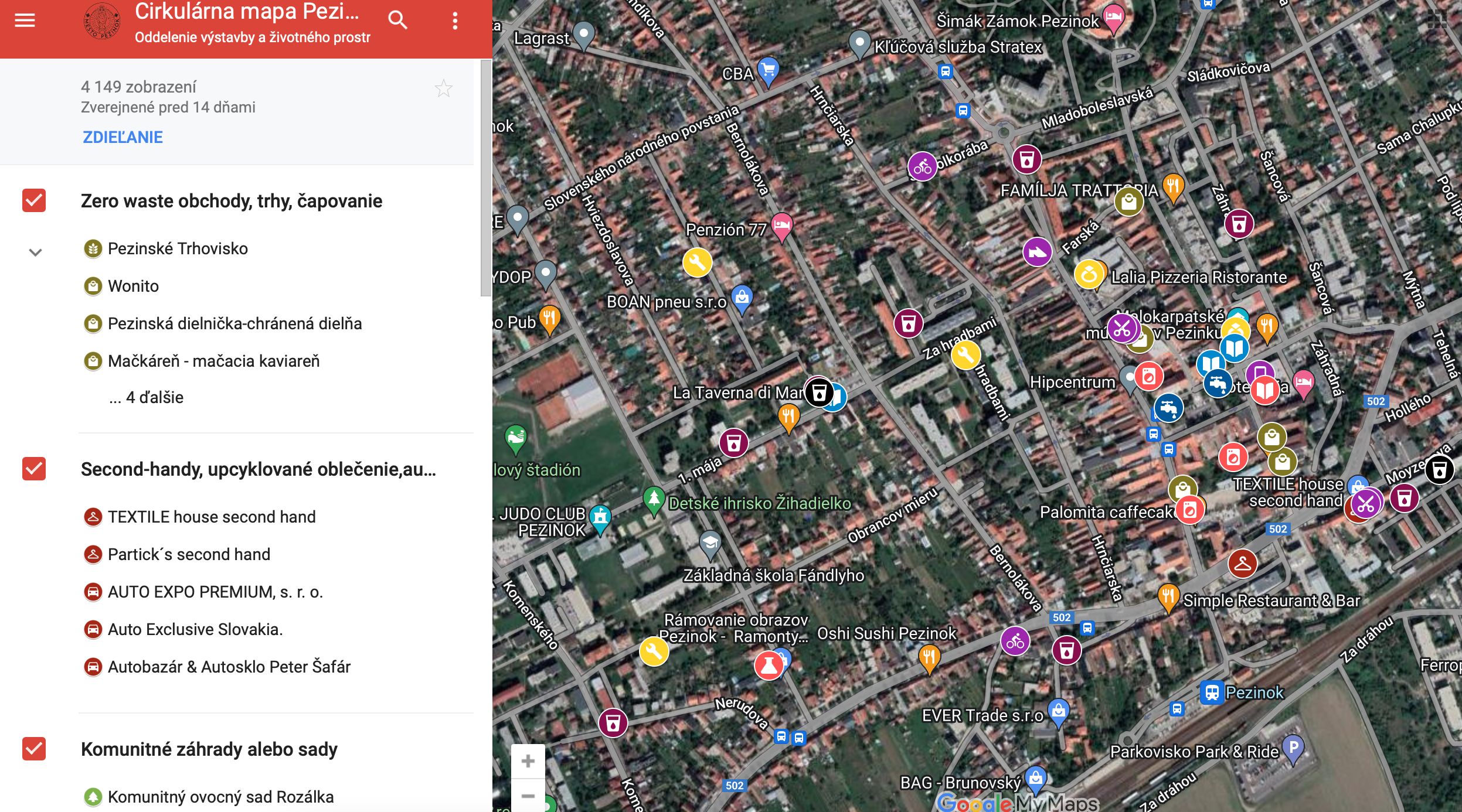Click Pezinok train station icon

1212,692
